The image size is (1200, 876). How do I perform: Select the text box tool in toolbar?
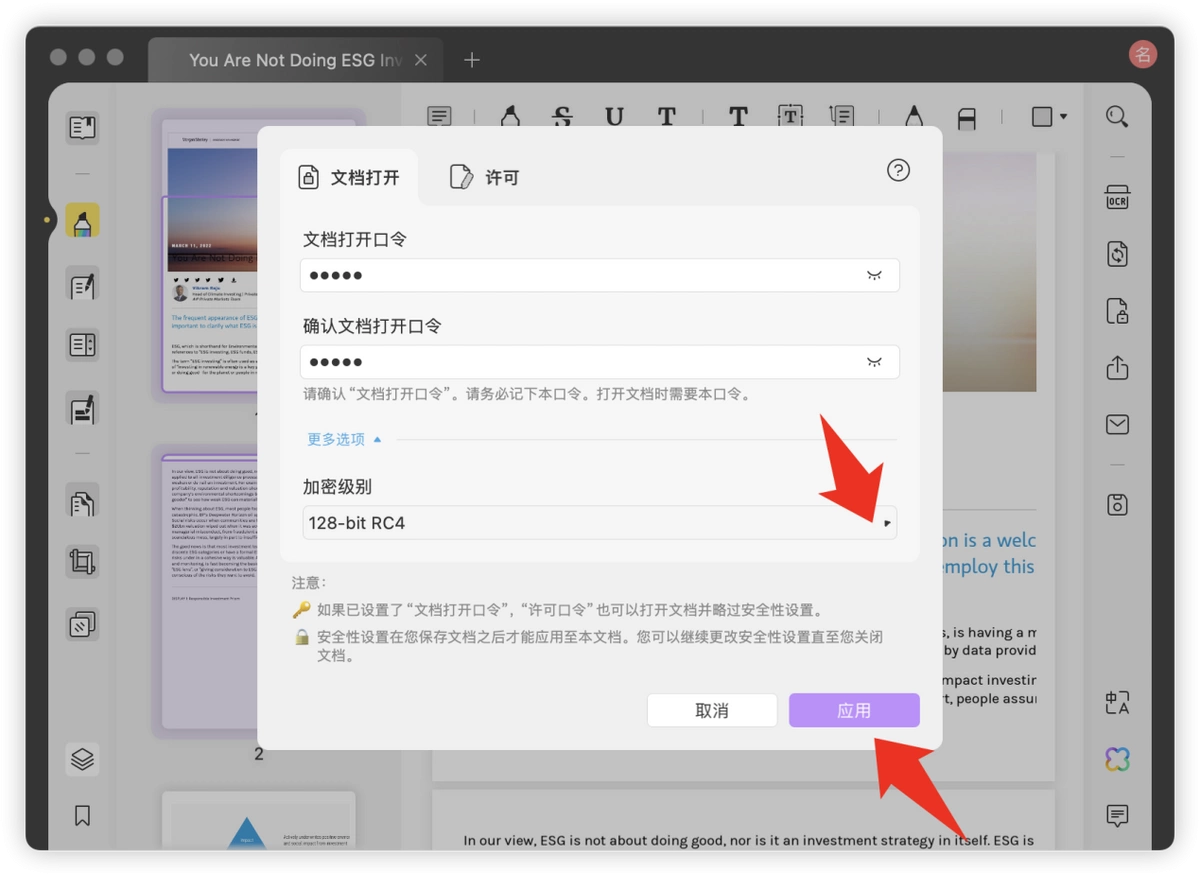(x=790, y=117)
